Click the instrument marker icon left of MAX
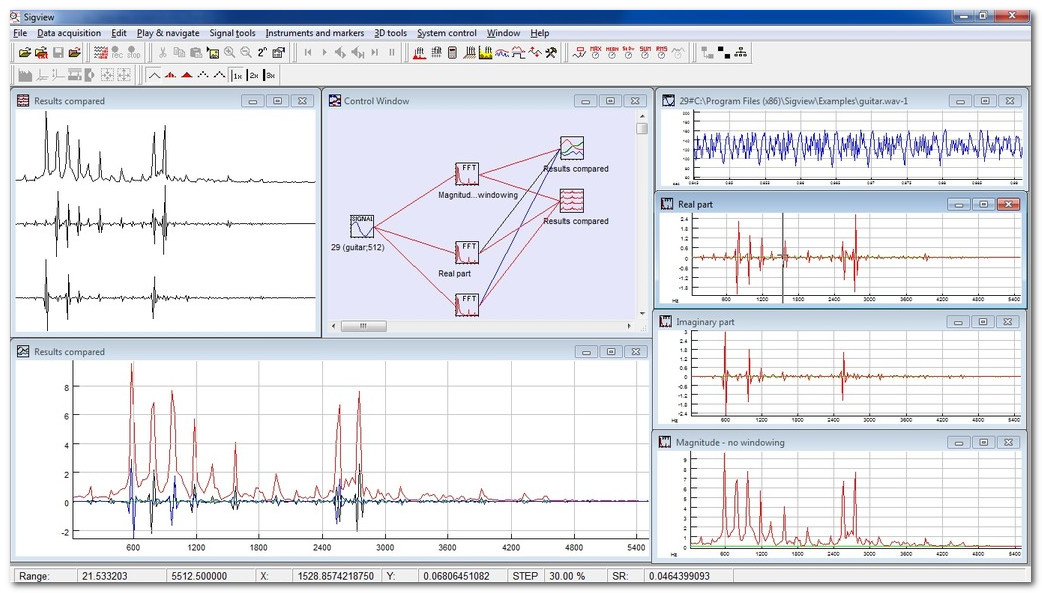 [579, 53]
